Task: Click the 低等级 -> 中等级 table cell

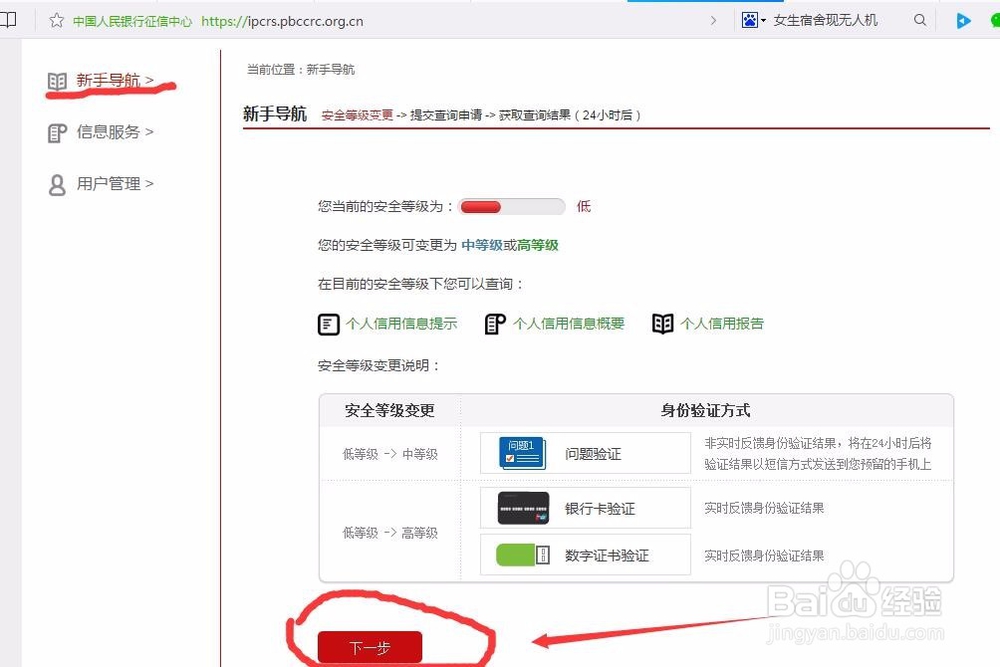Action: pos(390,454)
